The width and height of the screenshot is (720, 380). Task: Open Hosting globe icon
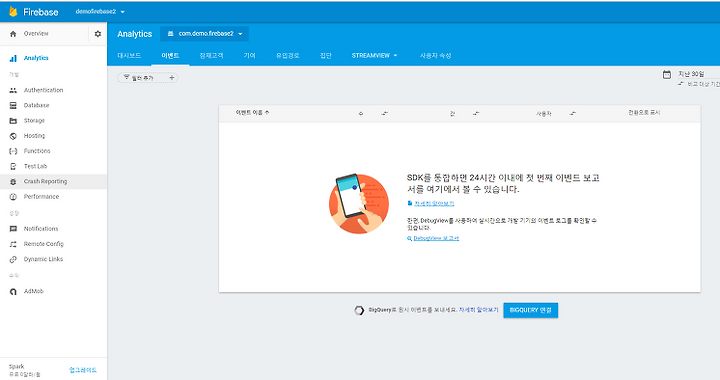click(x=13, y=136)
